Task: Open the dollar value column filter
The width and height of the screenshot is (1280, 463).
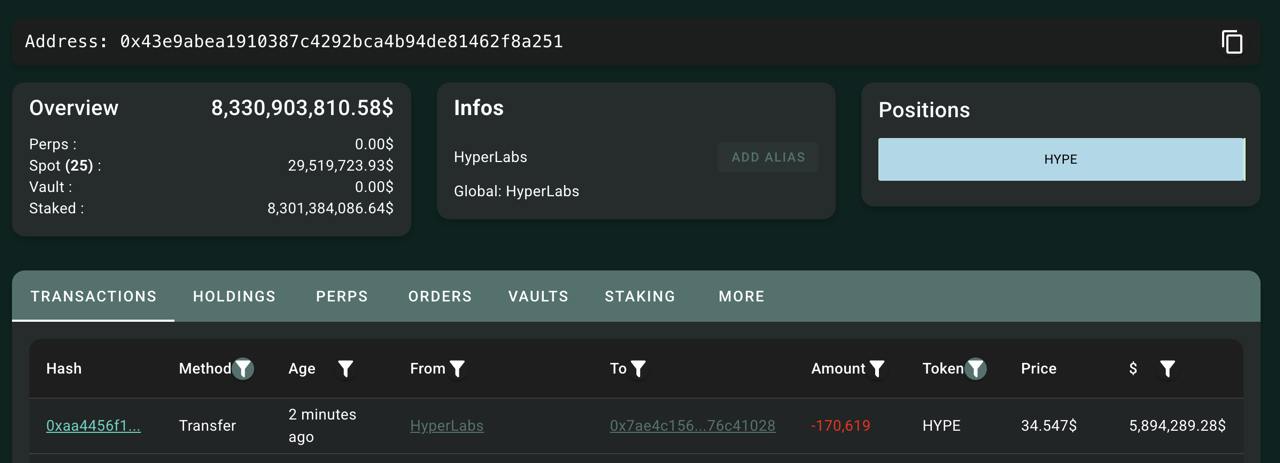Action: [x=1167, y=369]
